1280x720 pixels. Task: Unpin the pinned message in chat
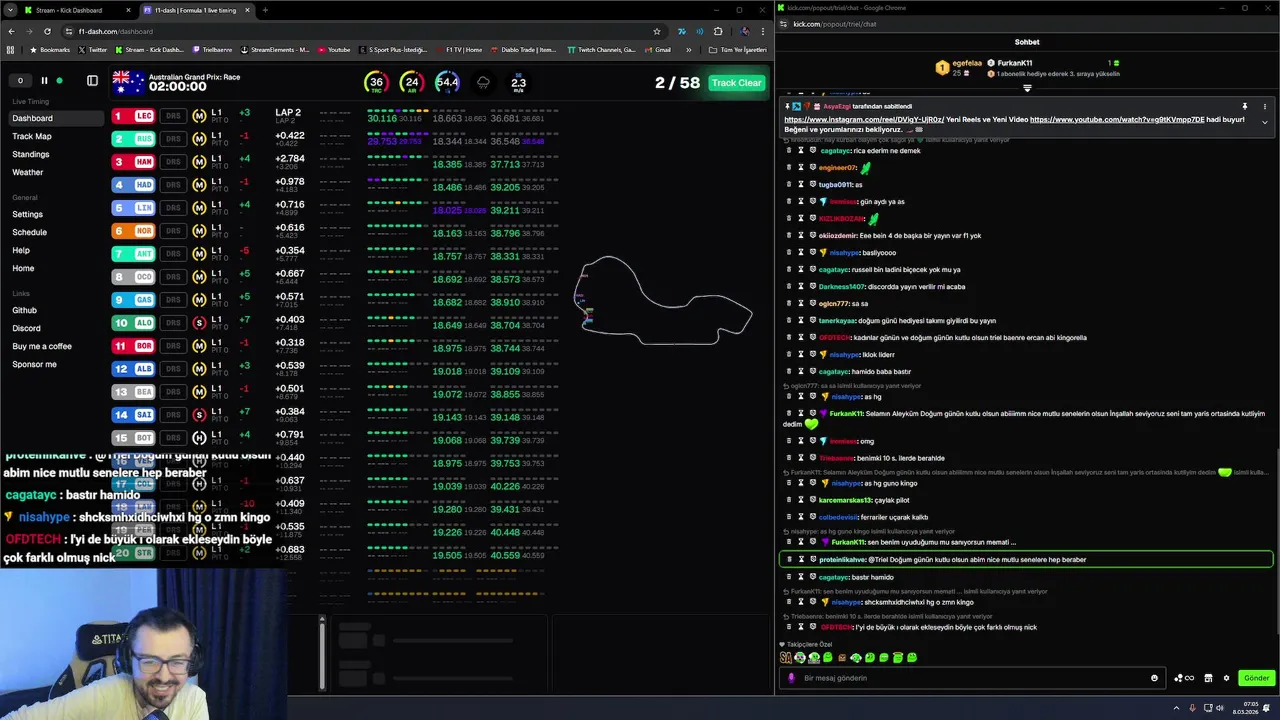click(1245, 106)
